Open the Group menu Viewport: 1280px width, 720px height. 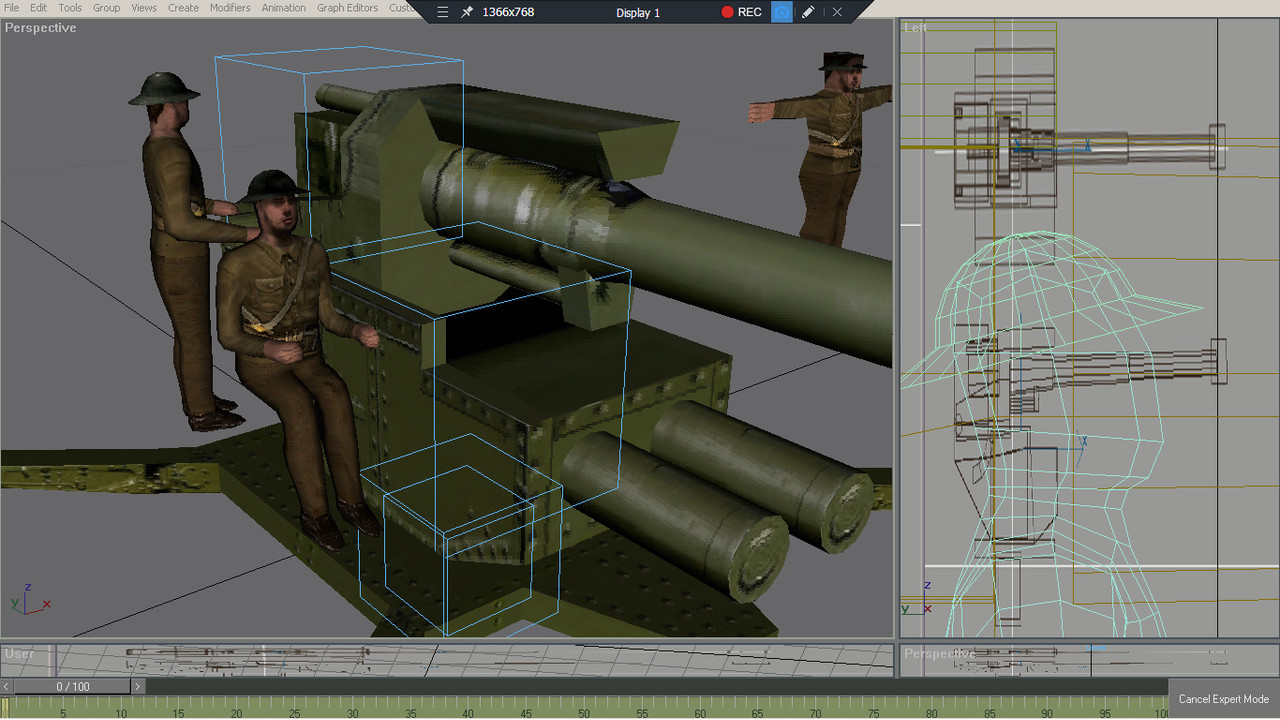tap(106, 8)
